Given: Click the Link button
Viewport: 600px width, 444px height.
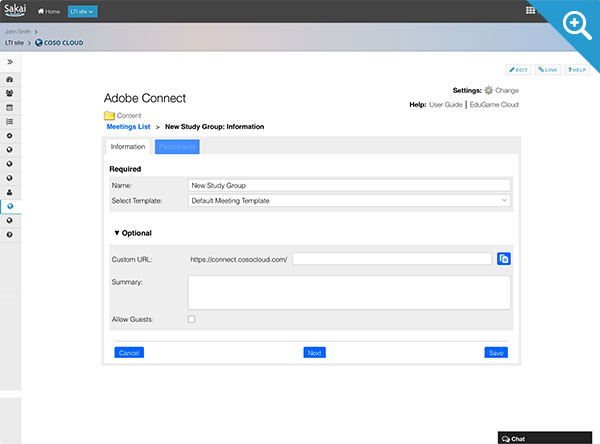Looking at the screenshot, I should pyautogui.click(x=548, y=70).
